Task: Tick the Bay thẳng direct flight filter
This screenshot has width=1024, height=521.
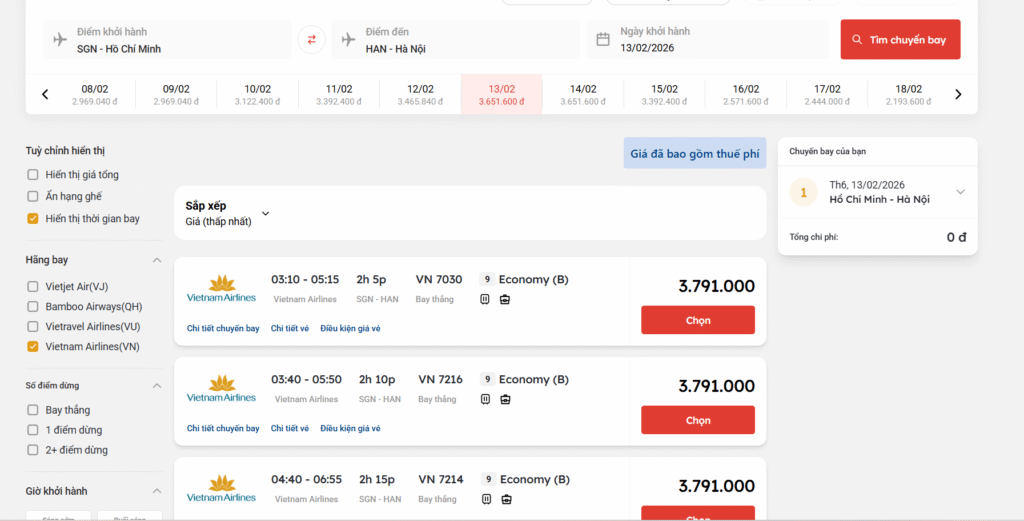Action: 33,410
